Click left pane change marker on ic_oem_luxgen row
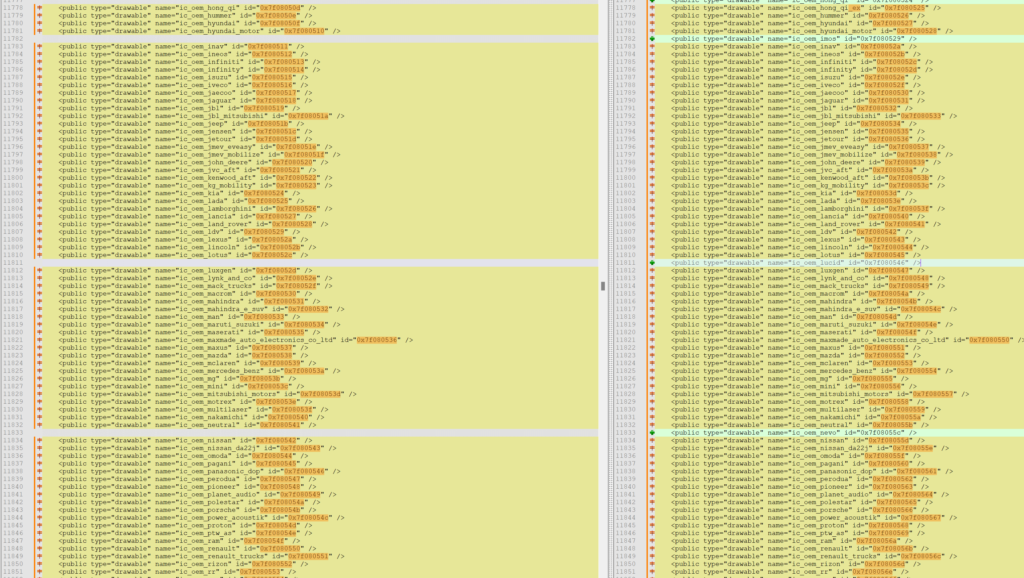 (x=40, y=270)
